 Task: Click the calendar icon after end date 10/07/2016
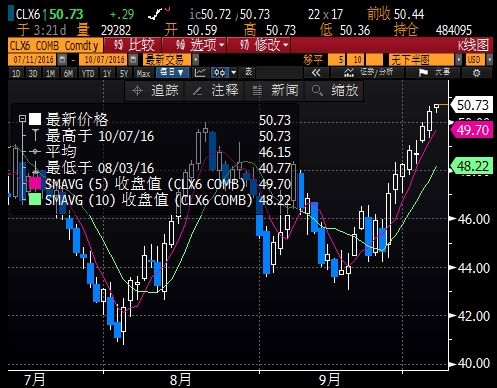(133, 60)
